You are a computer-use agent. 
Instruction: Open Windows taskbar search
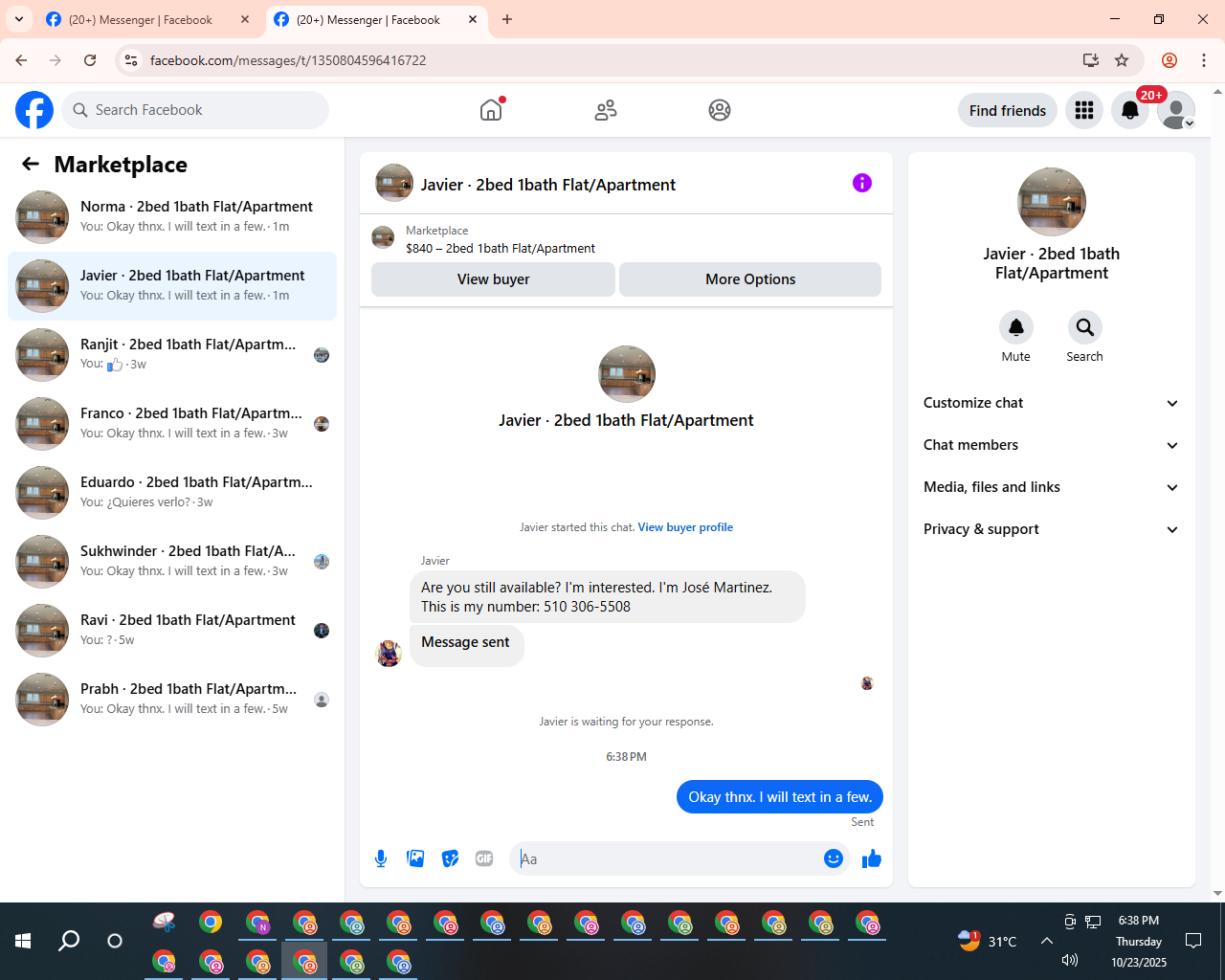click(69, 941)
